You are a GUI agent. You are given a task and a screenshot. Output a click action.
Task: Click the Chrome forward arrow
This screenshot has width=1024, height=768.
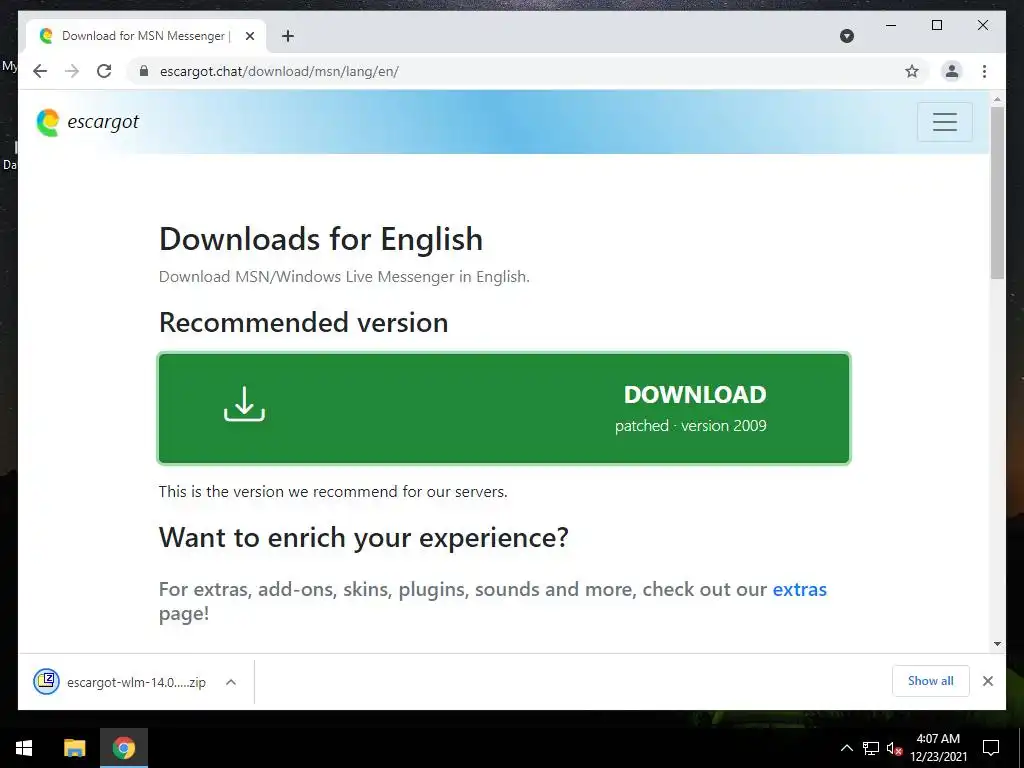coord(72,71)
